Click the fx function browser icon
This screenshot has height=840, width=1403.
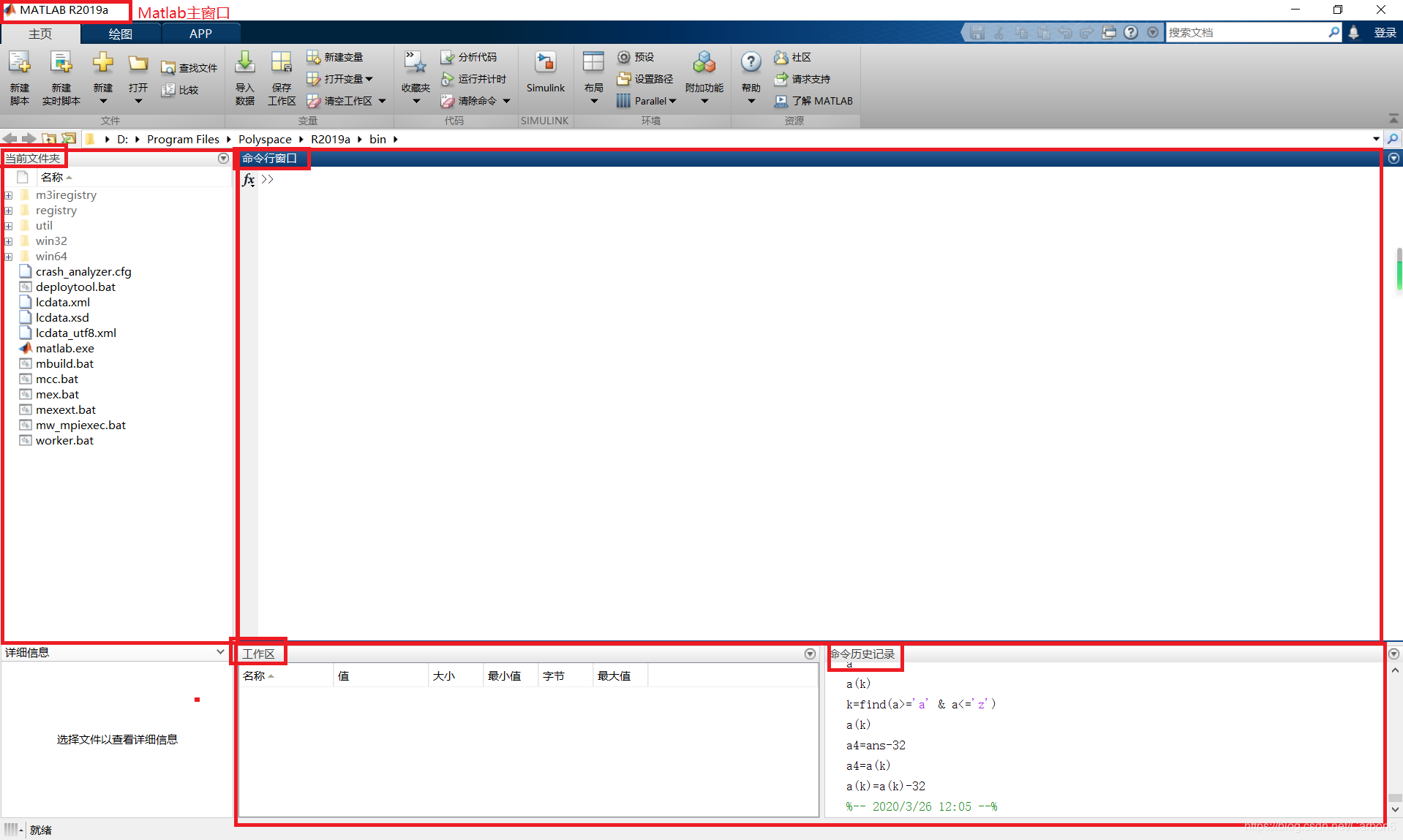click(249, 180)
